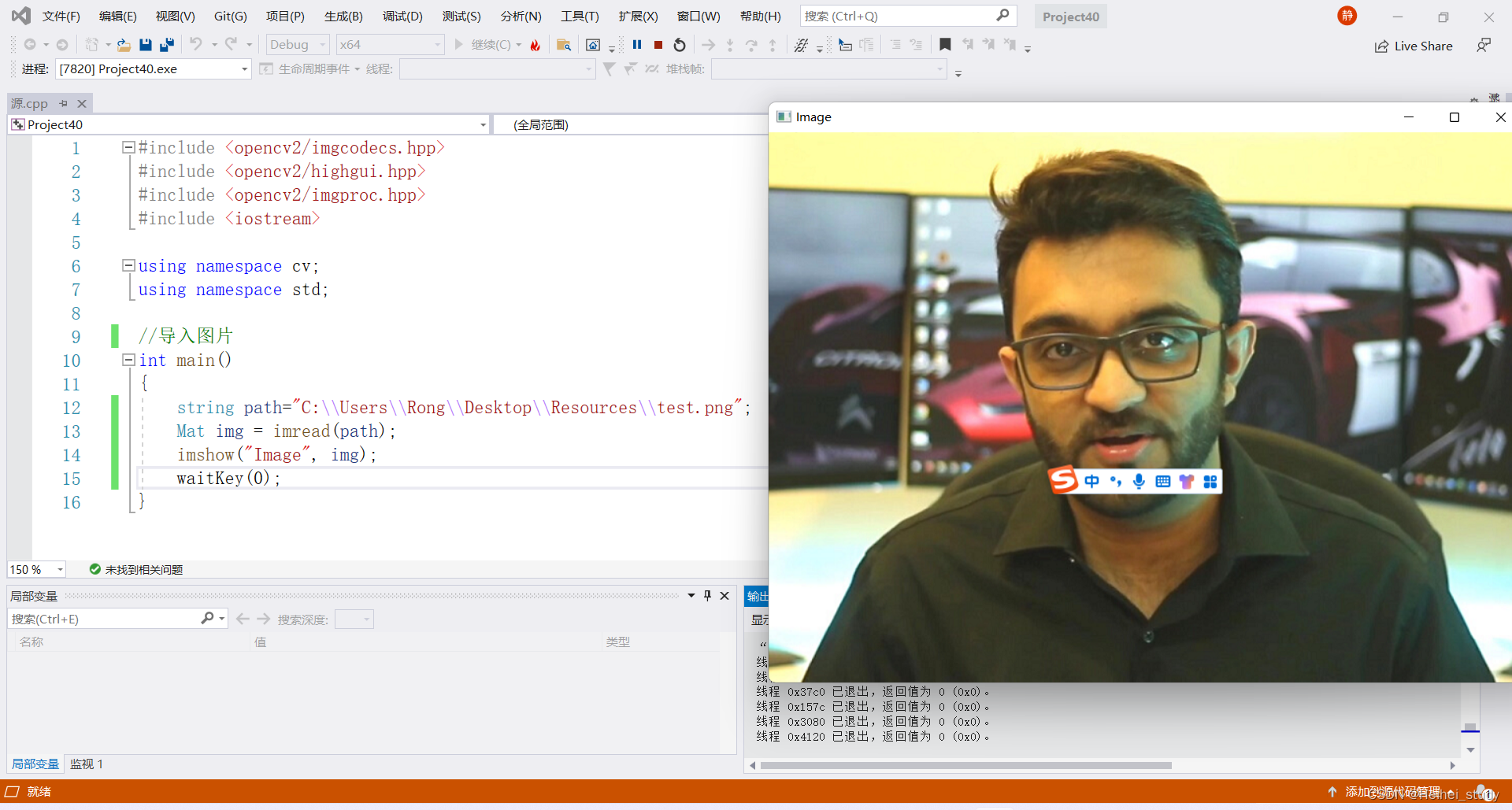1512x810 pixels.
Task: Open the 调试(D) menu
Action: point(402,16)
